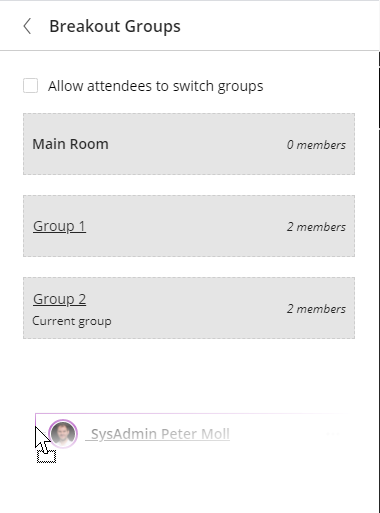Screen dimensions: 380x513
Task: Enable Allow attendees to switch groups checkbox
Action: pyautogui.click(x=30, y=86)
